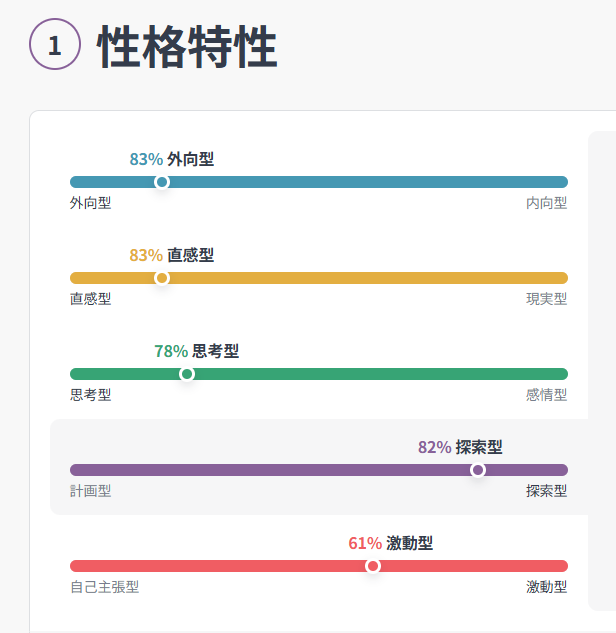Click the 外向型 label below the blue bar
Screen dimensions: 616x633
point(90,203)
